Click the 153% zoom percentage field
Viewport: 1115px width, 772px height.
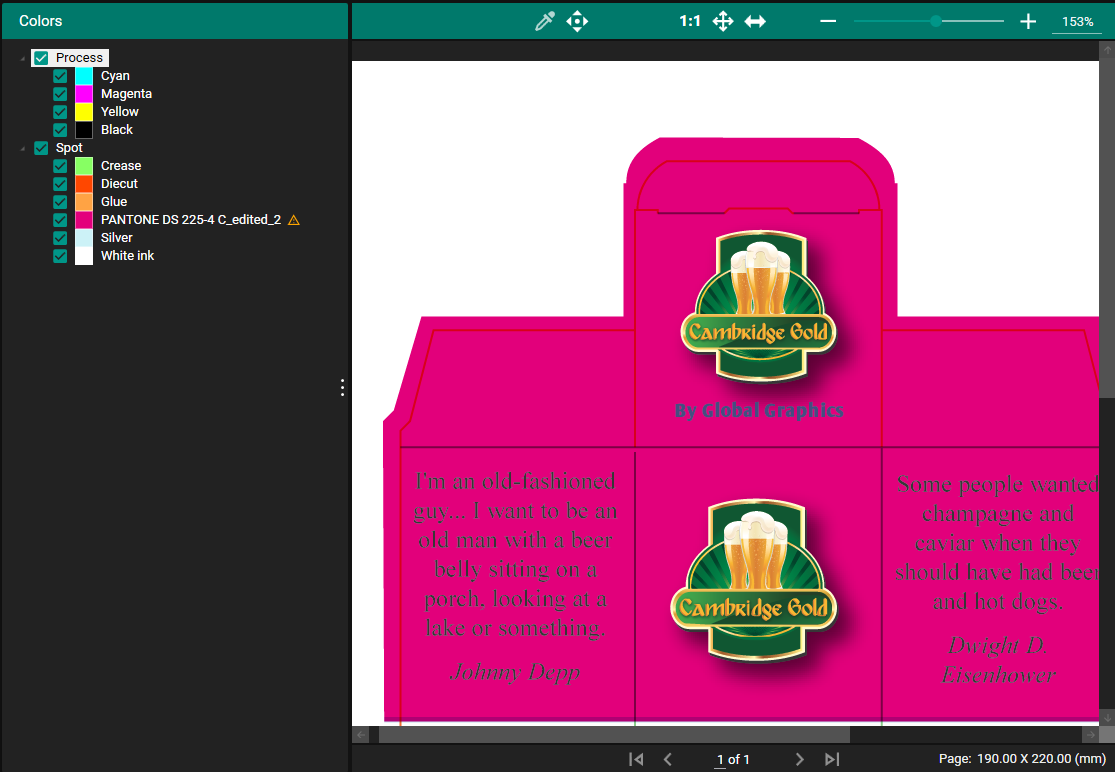pos(1077,21)
